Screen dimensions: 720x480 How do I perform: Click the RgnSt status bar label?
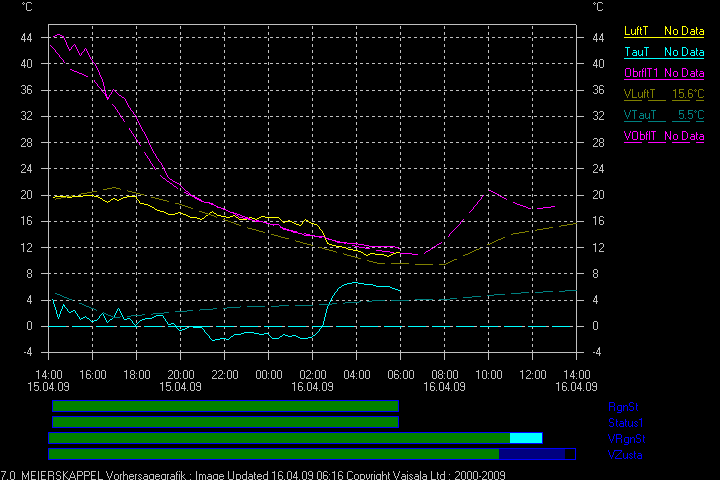625,407
